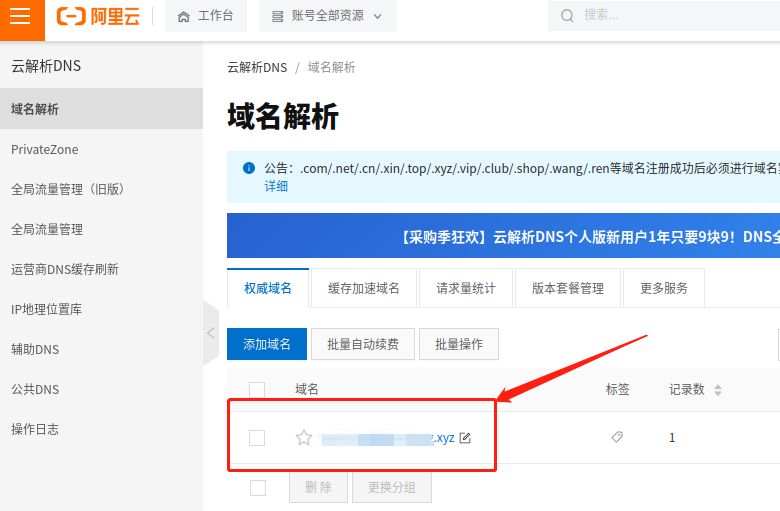Viewport: 780px width, 511px height.
Task: Open the 更多服务 tab
Action: tap(664, 288)
